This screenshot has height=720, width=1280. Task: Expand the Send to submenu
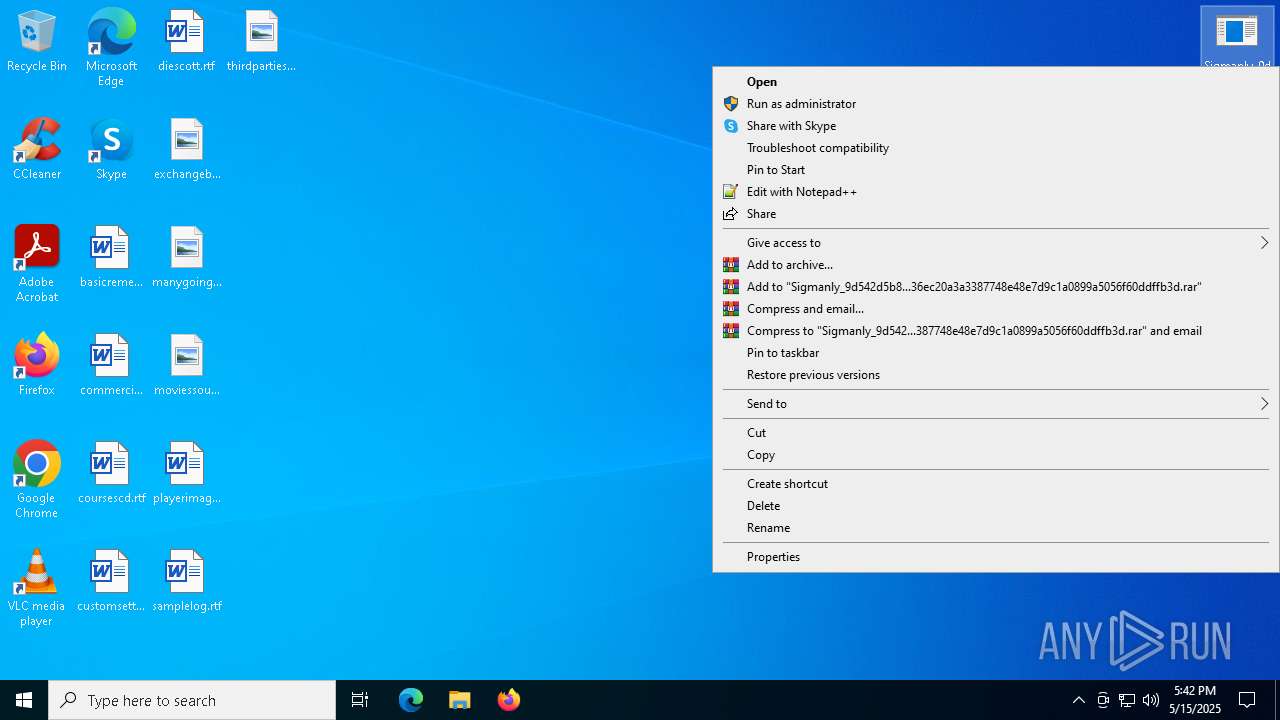coord(996,404)
